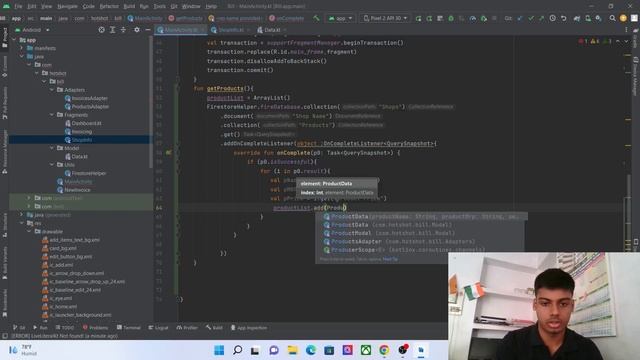Open the app run configuration dropdown

340,18
